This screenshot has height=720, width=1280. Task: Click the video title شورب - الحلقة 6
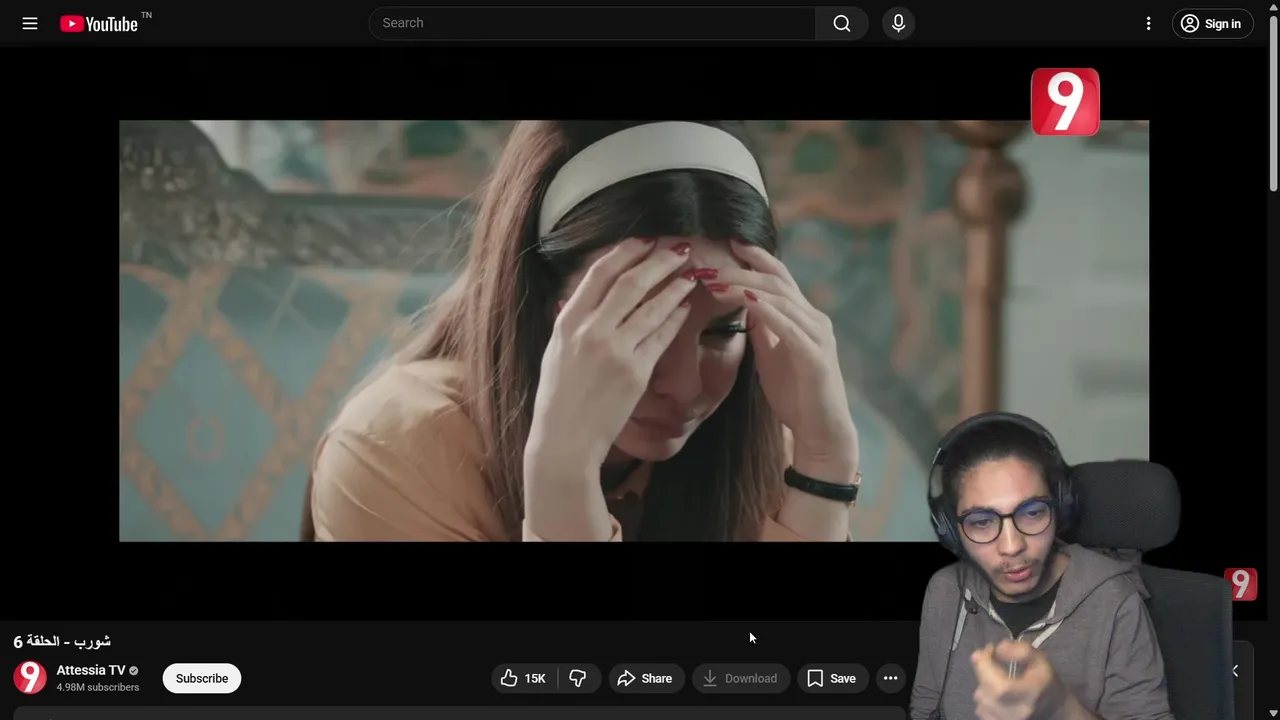(x=62, y=641)
